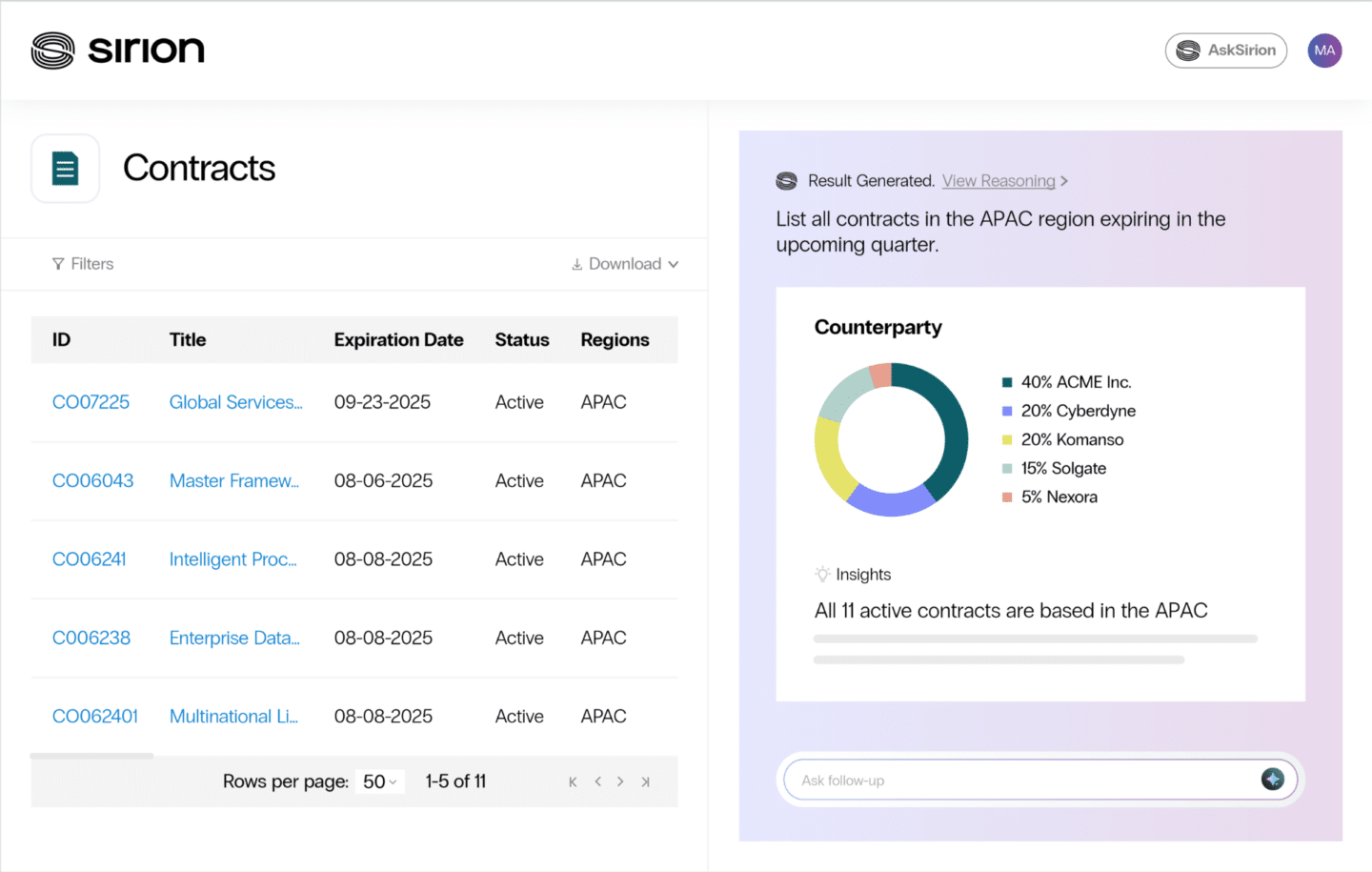Open the Global Services contract title

click(x=236, y=401)
